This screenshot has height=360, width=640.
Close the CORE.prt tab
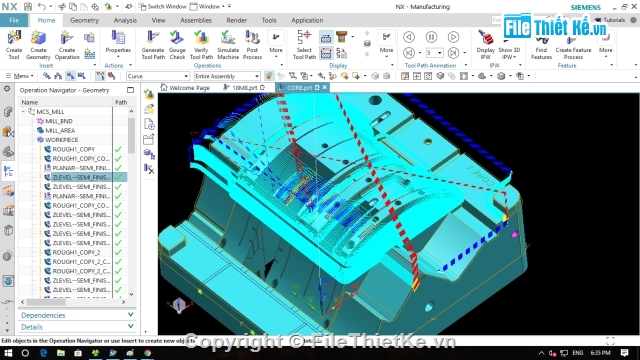[x=325, y=87]
